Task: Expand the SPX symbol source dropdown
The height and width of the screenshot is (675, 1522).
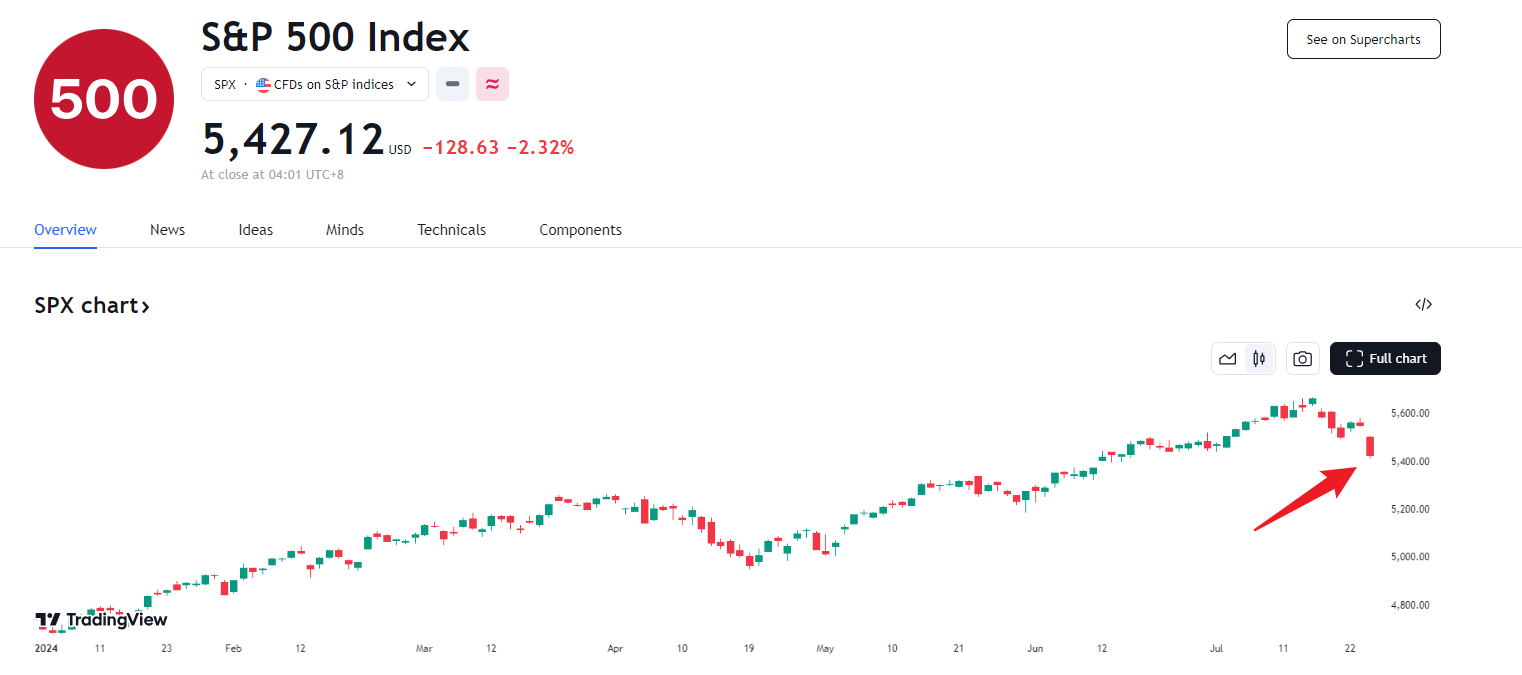Action: (411, 84)
